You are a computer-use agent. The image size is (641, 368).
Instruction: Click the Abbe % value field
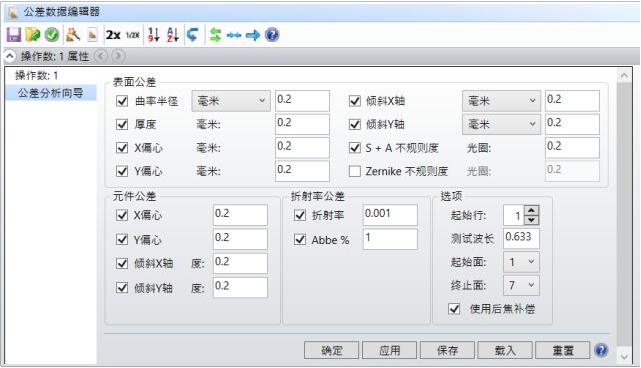[x=390, y=239]
